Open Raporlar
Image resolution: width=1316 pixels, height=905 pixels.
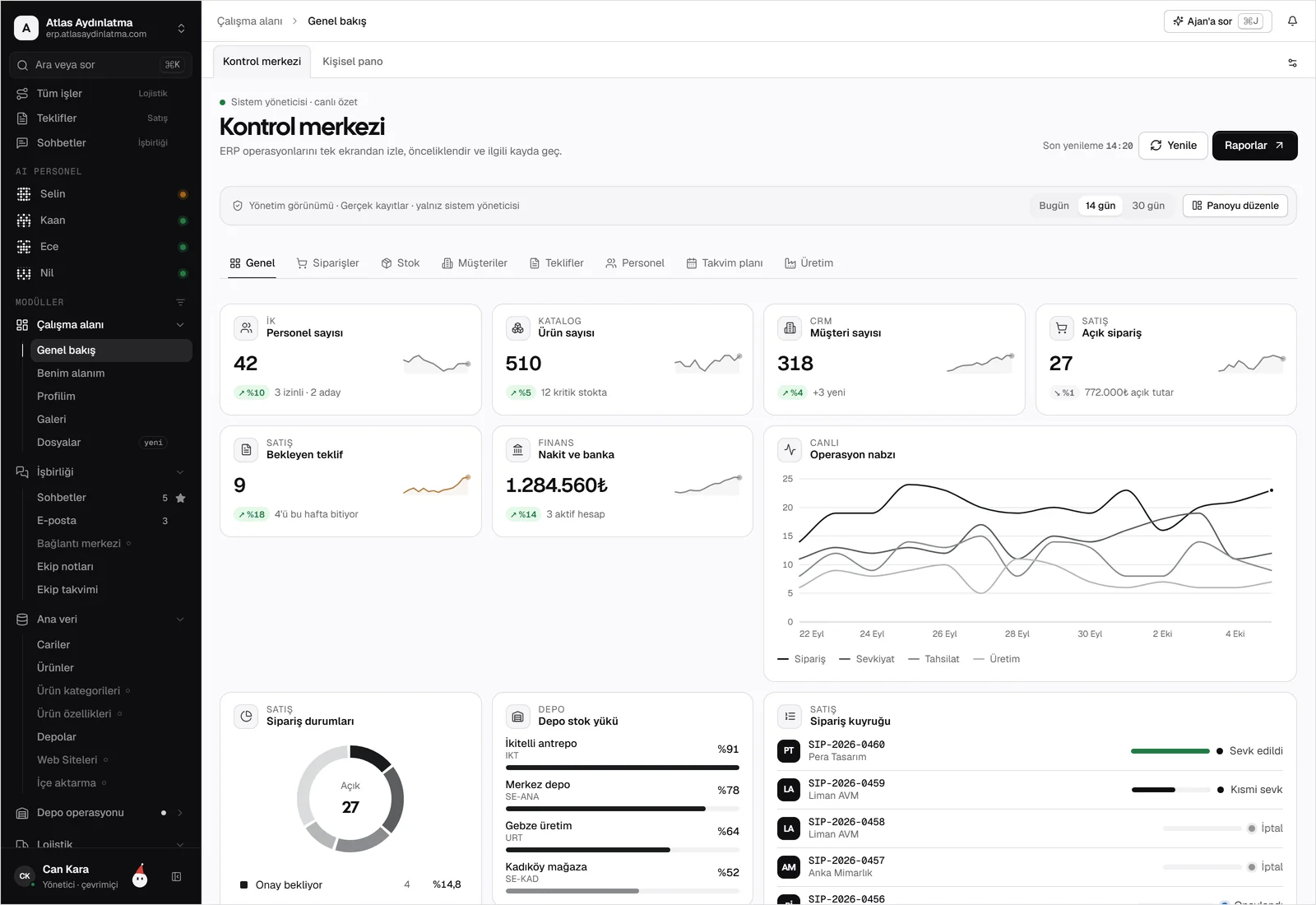pos(1254,146)
